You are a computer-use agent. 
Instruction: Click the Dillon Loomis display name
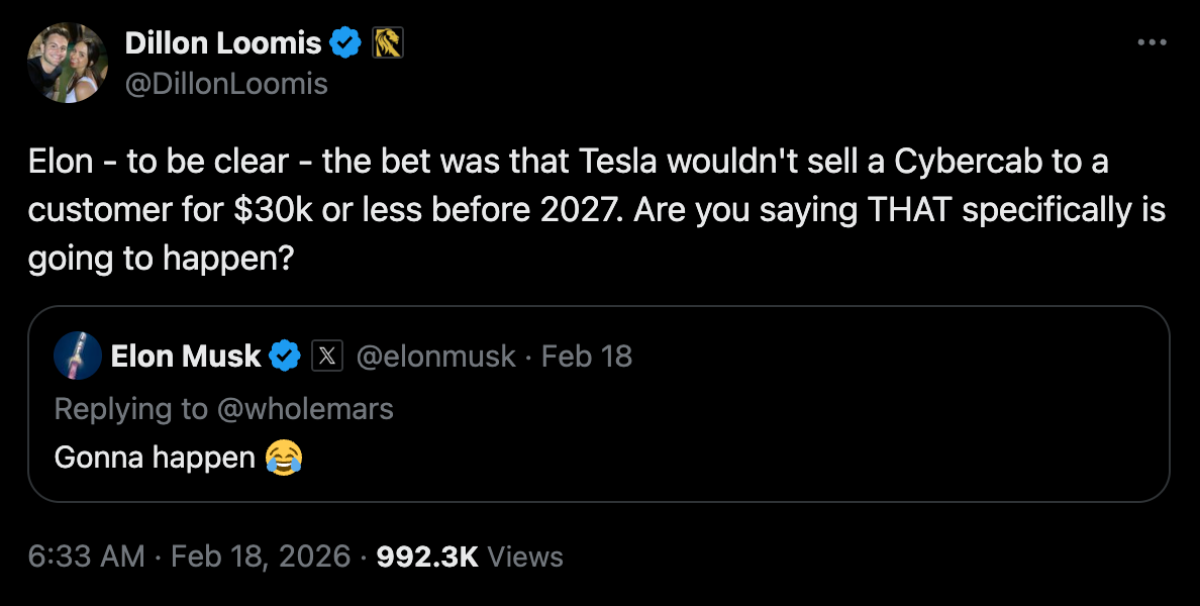(x=223, y=42)
